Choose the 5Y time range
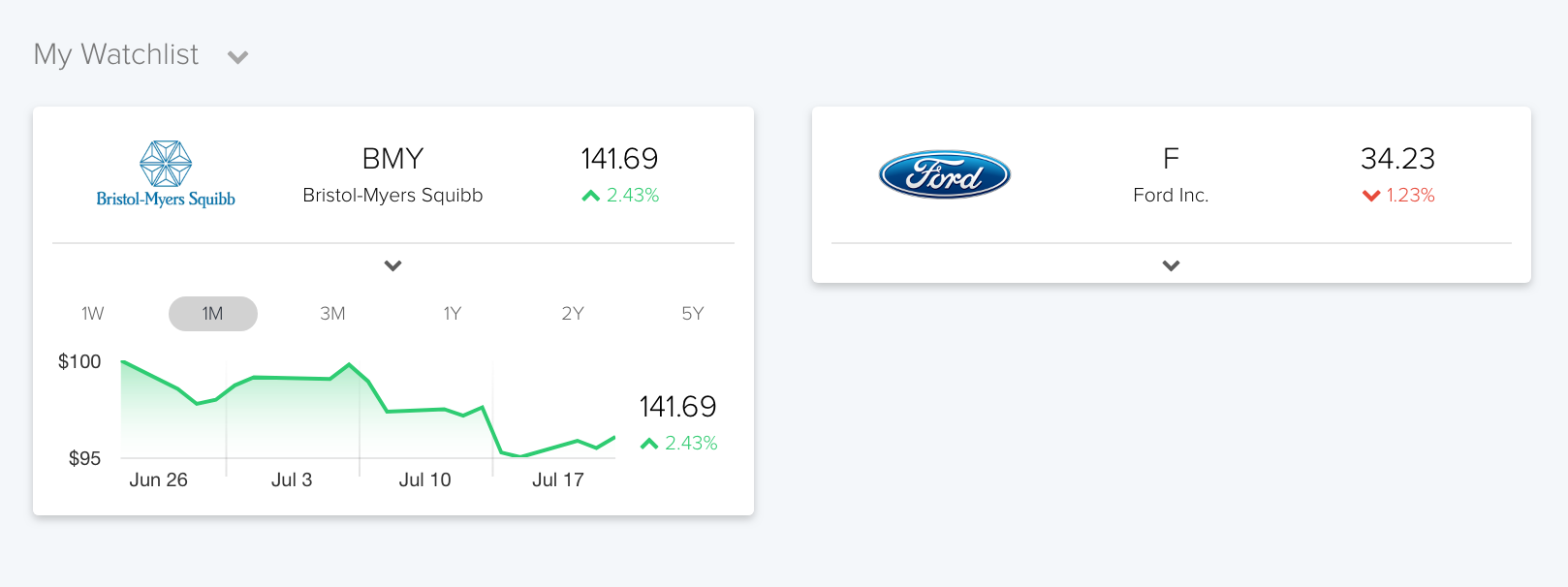The width and height of the screenshot is (1568, 587). point(693,314)
